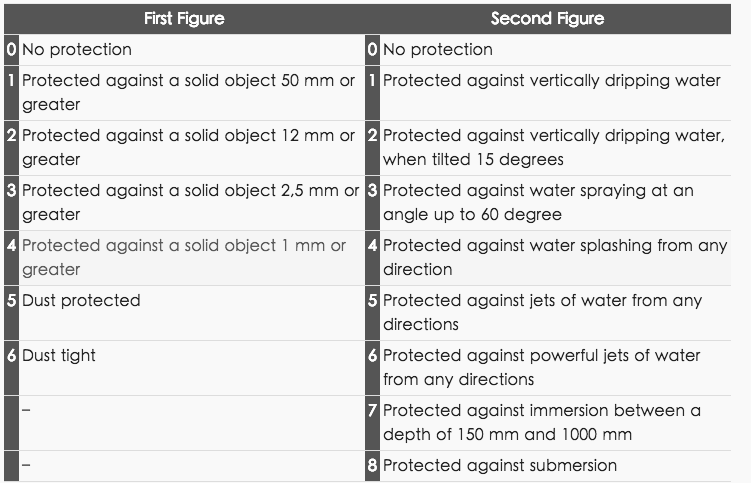751x483 pixels.
Task: Click the solid object 2,5 mm description
Action: point(190,202)
